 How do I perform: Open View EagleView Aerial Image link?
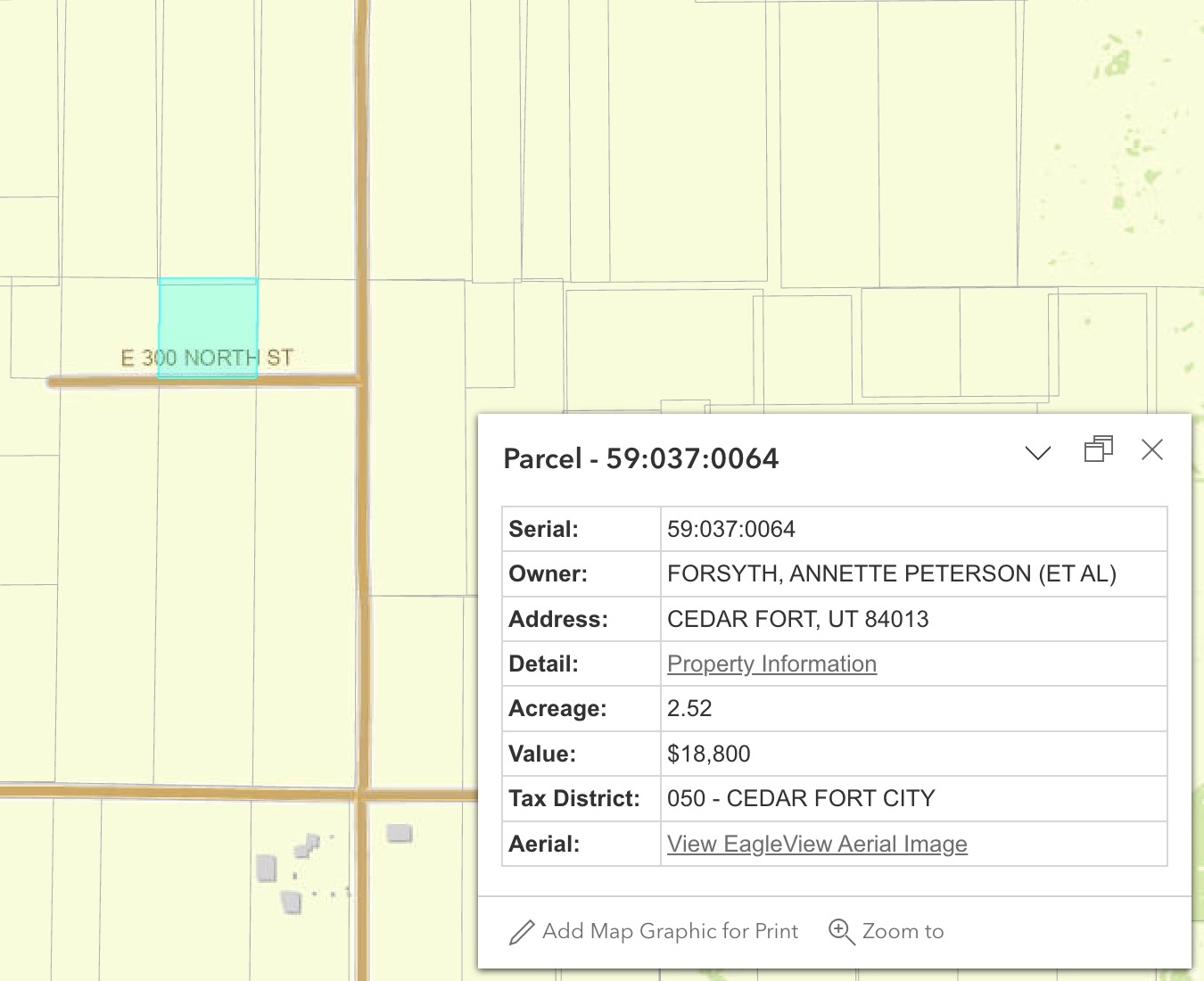tap(817, 844)
